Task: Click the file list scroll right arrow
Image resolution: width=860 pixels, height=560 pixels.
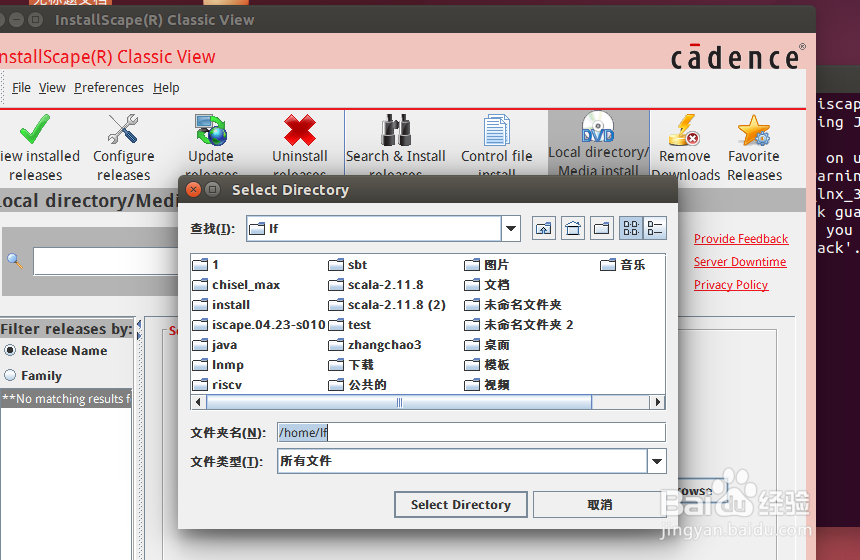Action: tap(658, 402)
